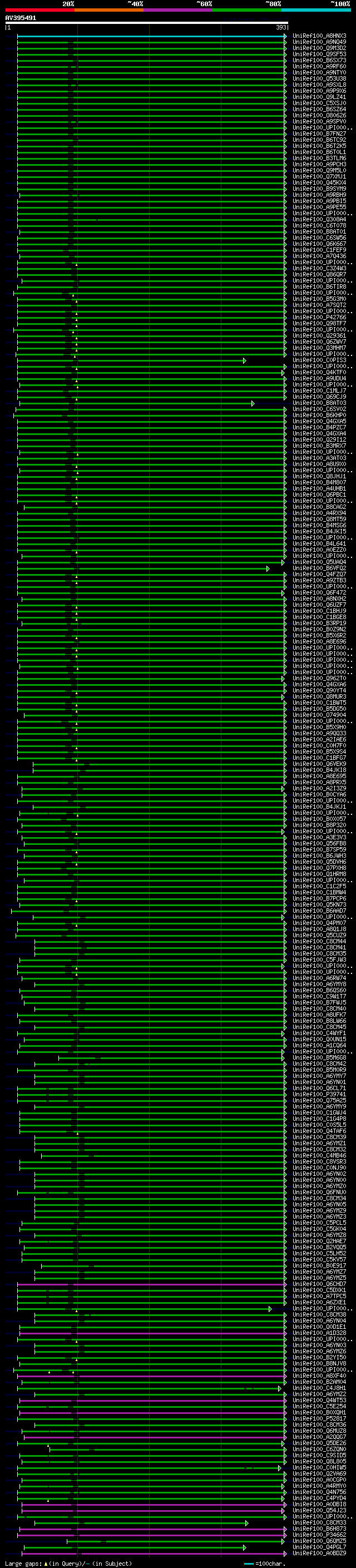
Task: Open hit UniRef100_A8HNX3
Action: pos(319,37)
